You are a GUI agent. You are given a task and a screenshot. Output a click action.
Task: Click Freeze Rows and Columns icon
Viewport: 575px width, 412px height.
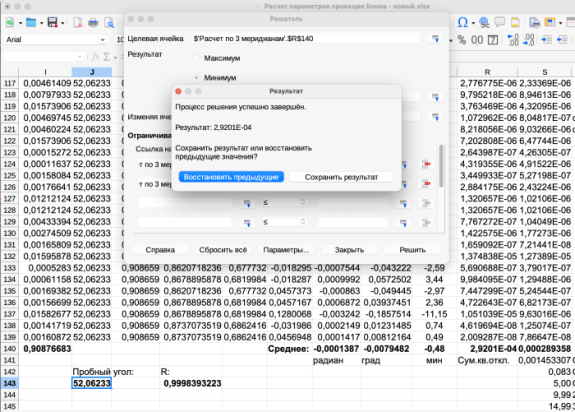pyautogui.click(x=550, y=23)
